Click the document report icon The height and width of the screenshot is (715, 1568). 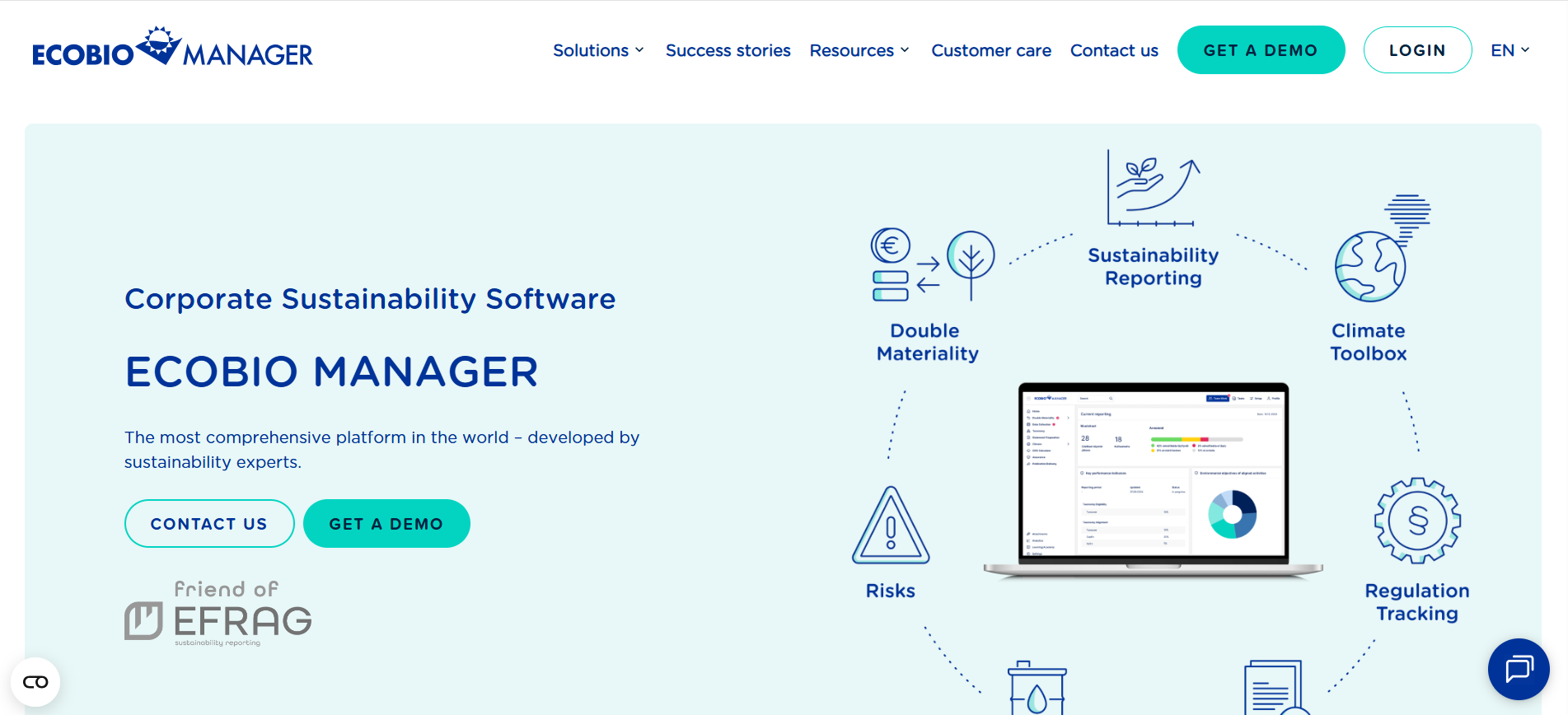coord(1275,688)
